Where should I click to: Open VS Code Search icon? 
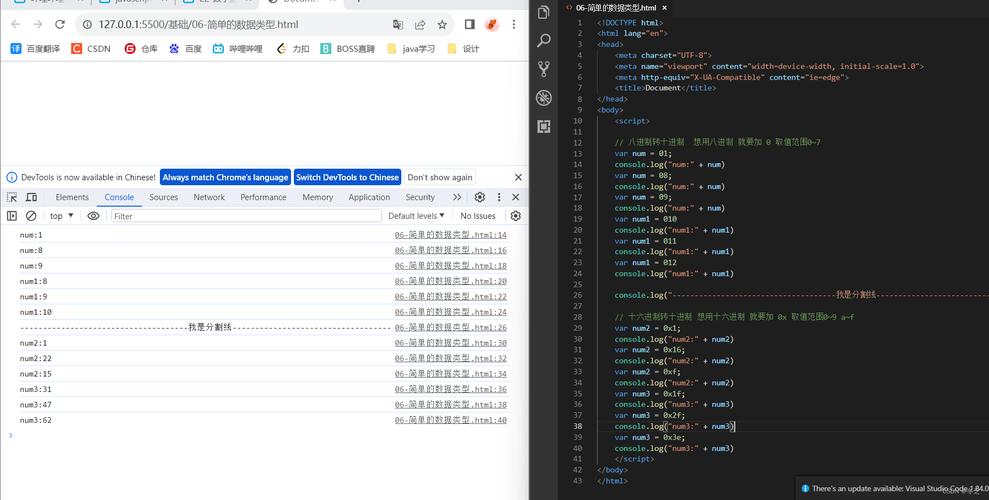pyautogui.click(x=543, y=41)
